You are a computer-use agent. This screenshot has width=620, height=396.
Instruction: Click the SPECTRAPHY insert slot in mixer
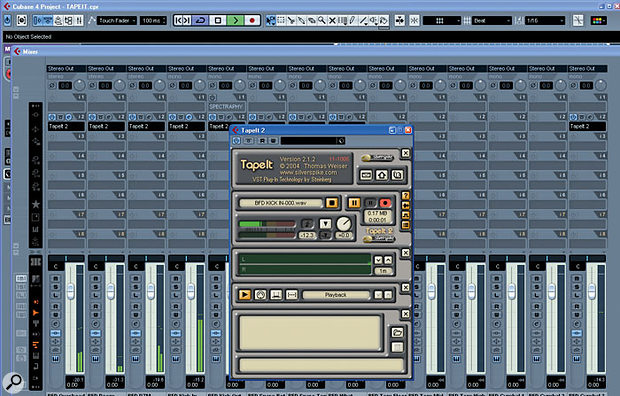click(x=226, y=106)
